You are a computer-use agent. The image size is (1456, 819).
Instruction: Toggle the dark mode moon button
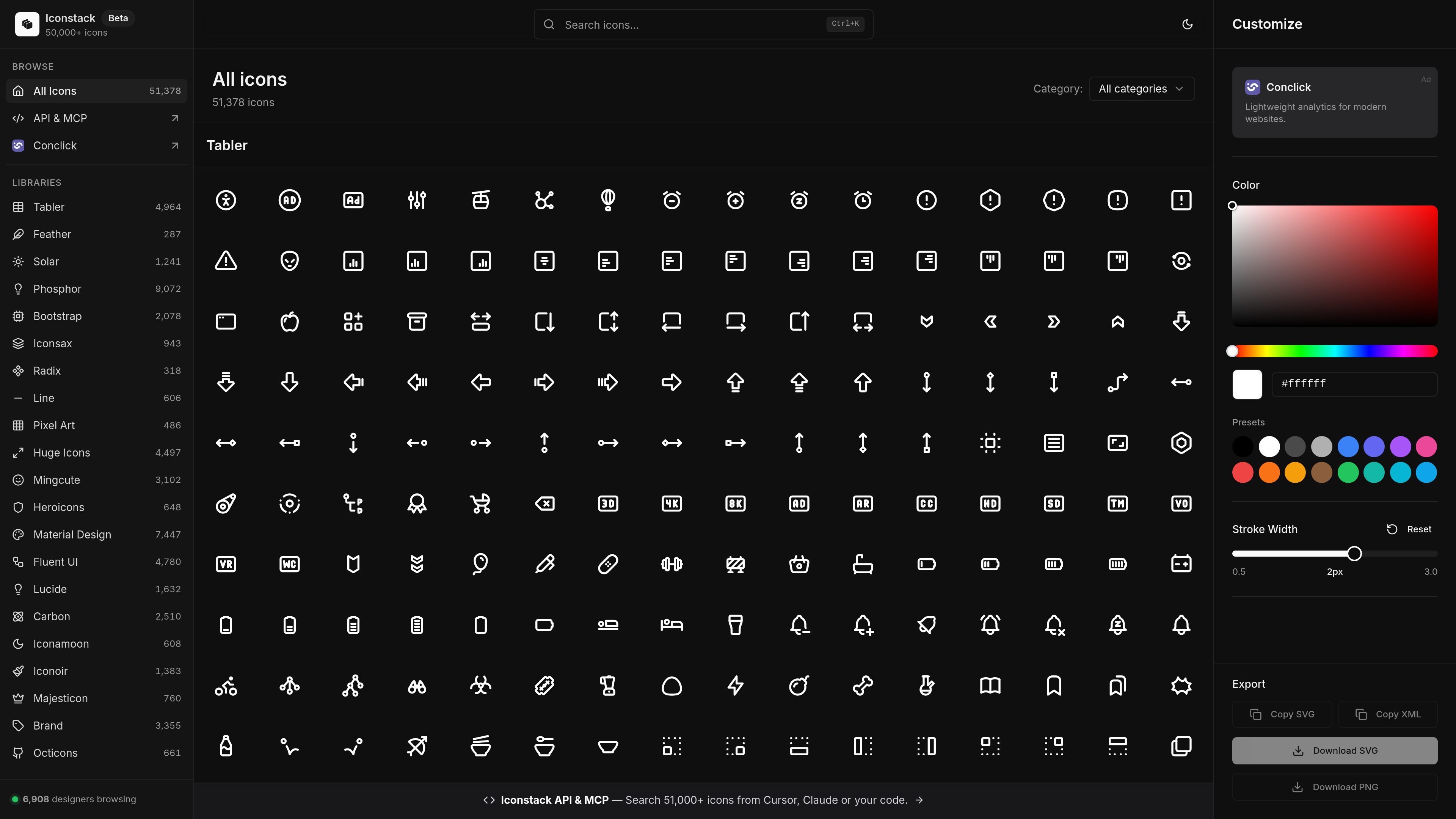click(x=1187, y=24)
